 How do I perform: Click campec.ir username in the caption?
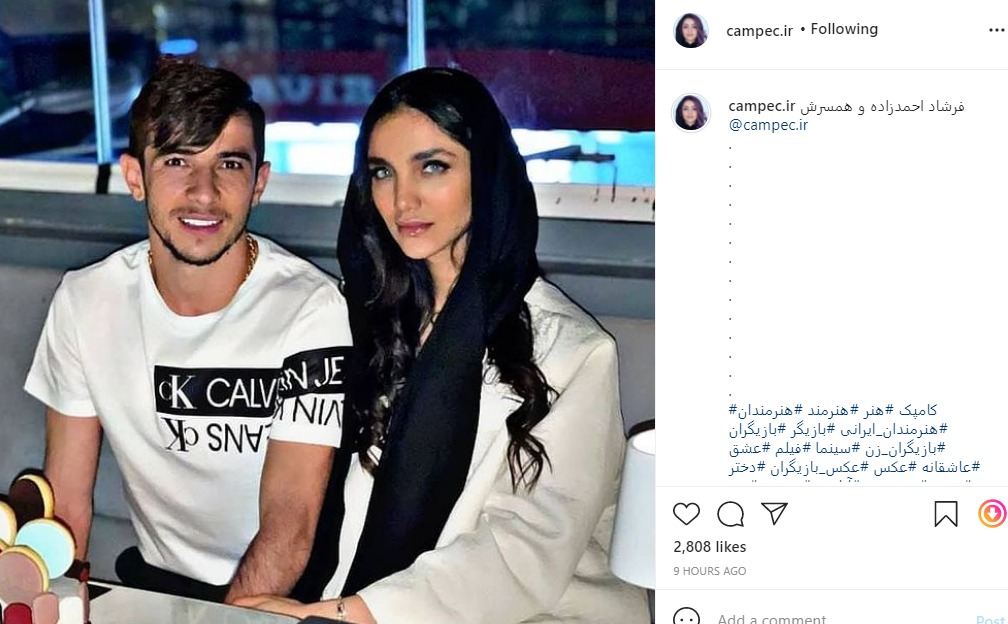[762, 105]
